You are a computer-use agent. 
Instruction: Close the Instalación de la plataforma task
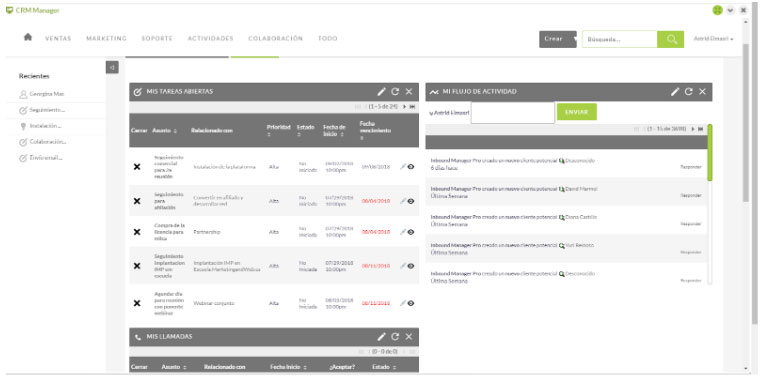click(137, 167)
